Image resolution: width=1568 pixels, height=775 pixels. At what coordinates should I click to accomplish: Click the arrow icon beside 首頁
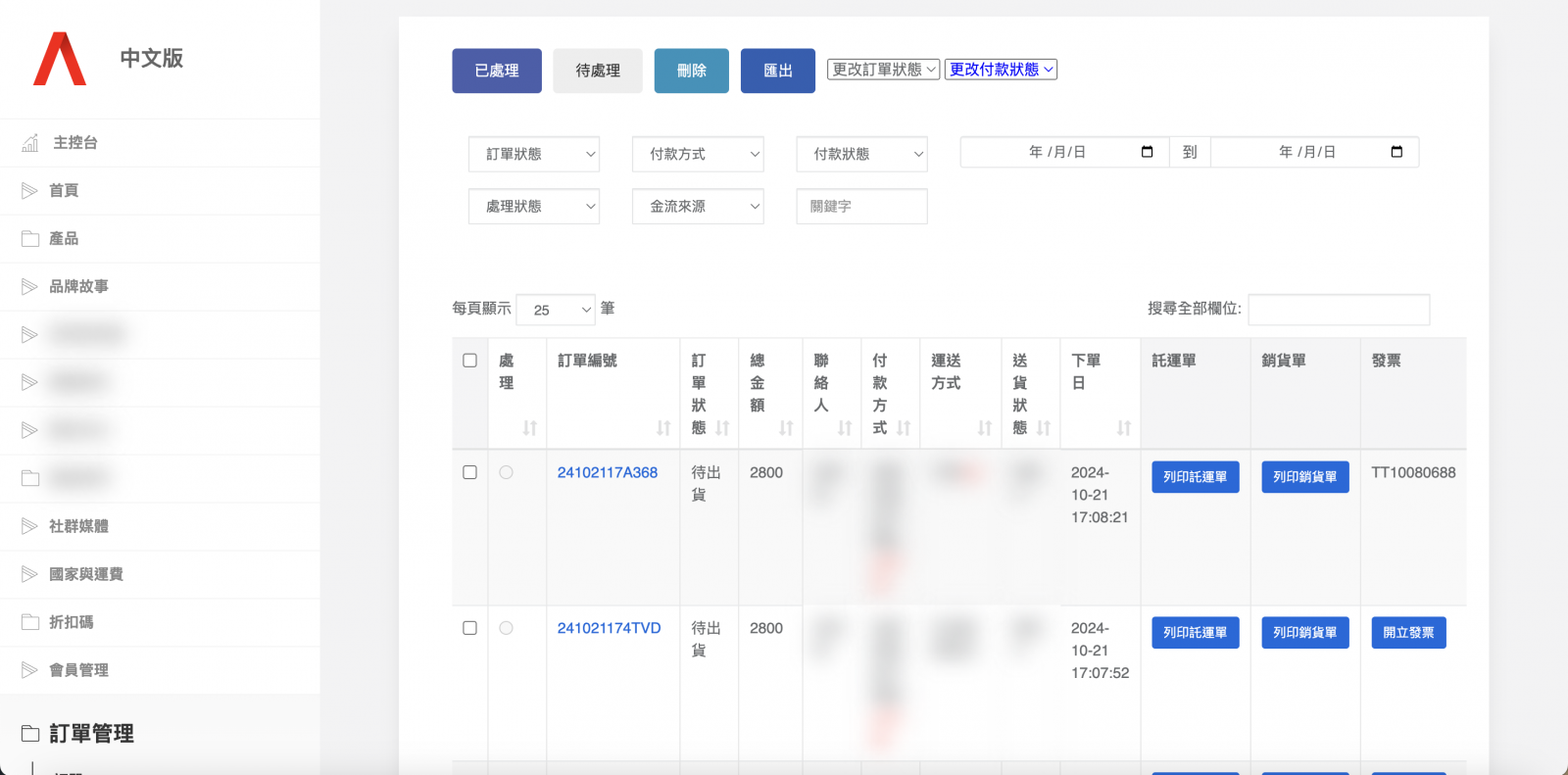tap(29, 191)
